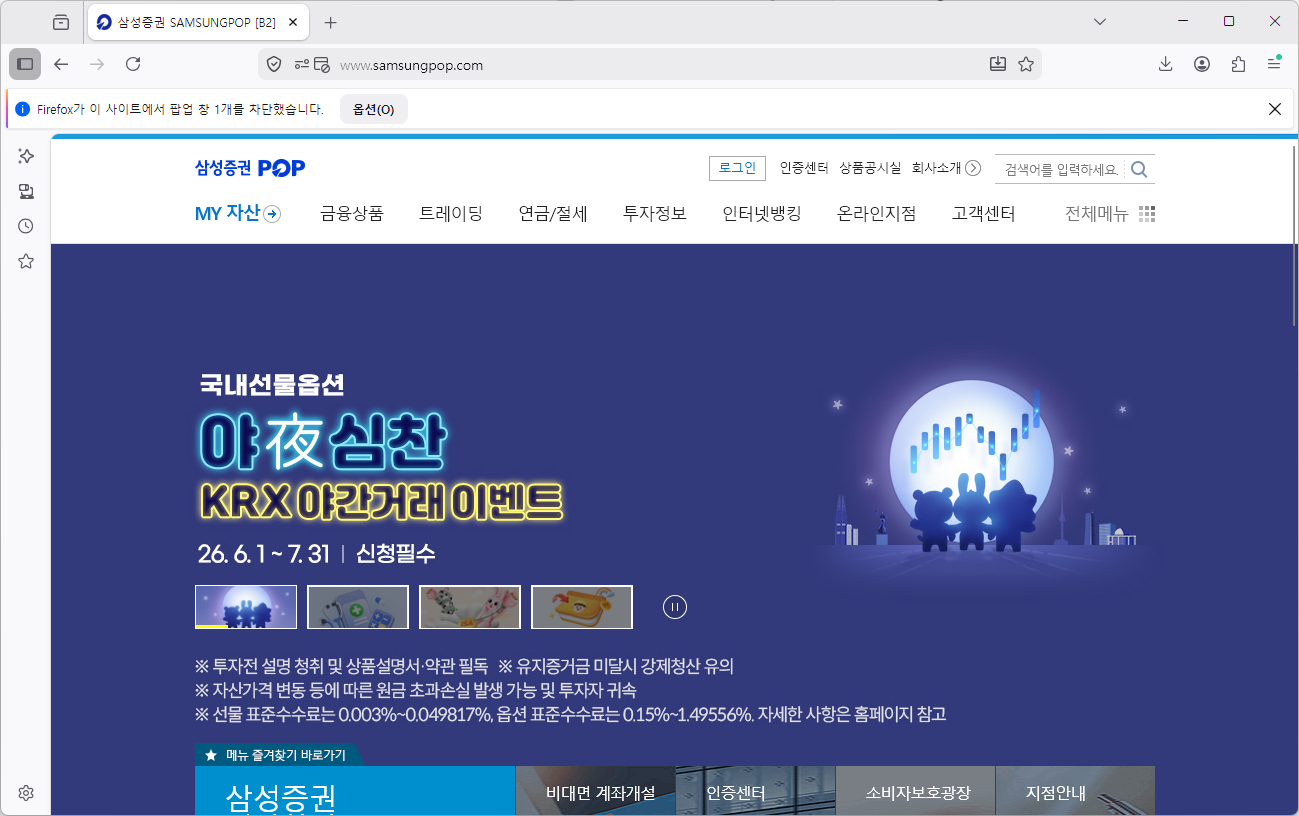
Task: Open the Firefox application menu
Action: point(1274,64)
